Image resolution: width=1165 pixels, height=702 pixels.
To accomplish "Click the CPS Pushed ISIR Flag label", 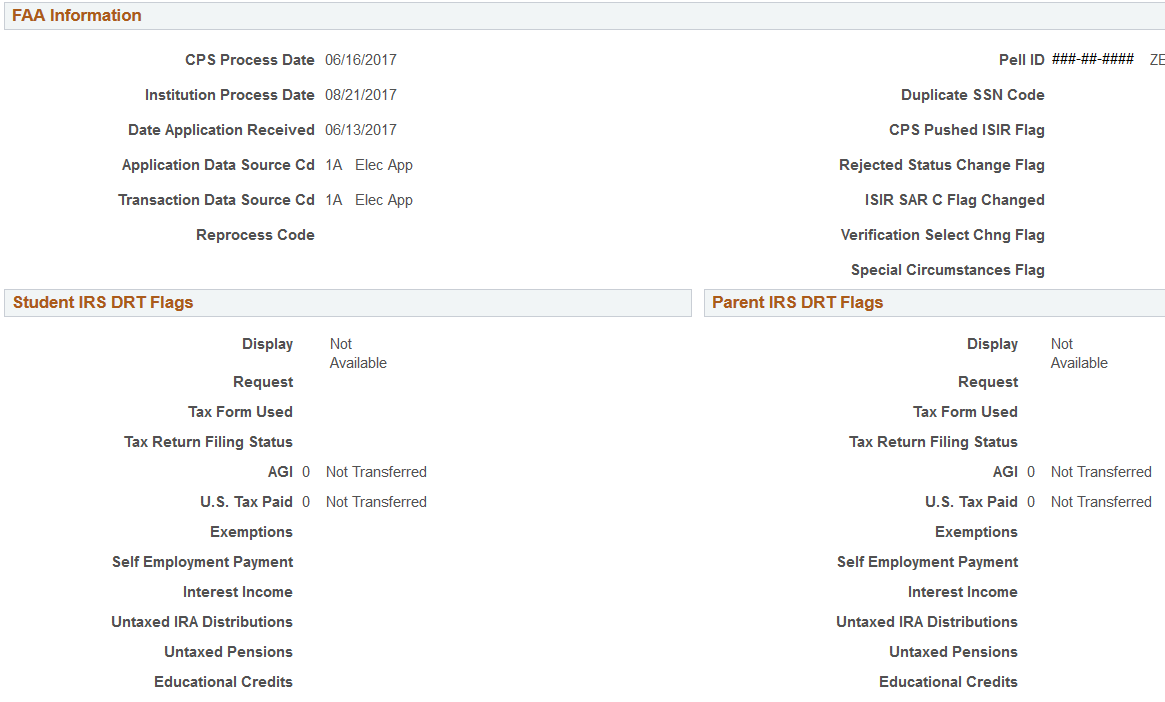I will 966,129.
